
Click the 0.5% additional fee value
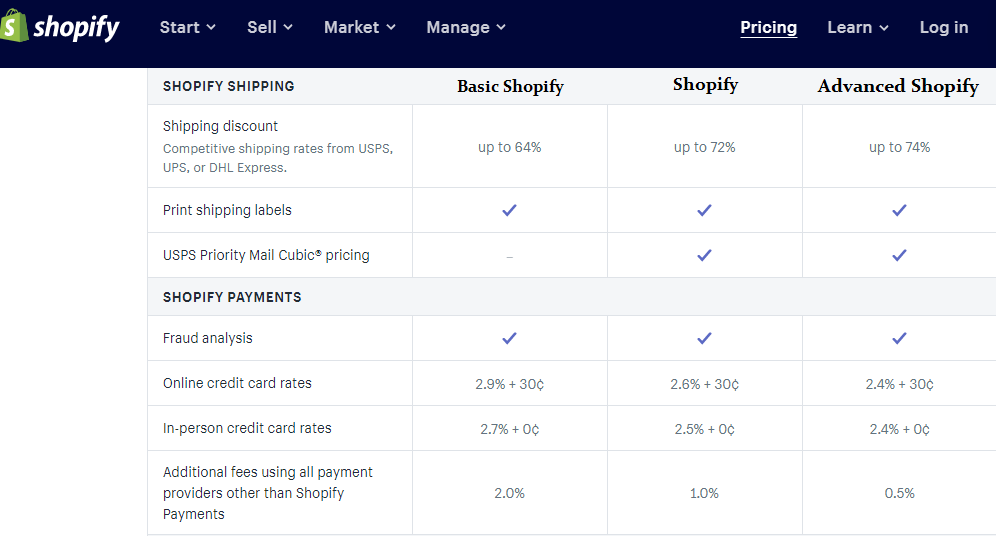pos(899,493)
